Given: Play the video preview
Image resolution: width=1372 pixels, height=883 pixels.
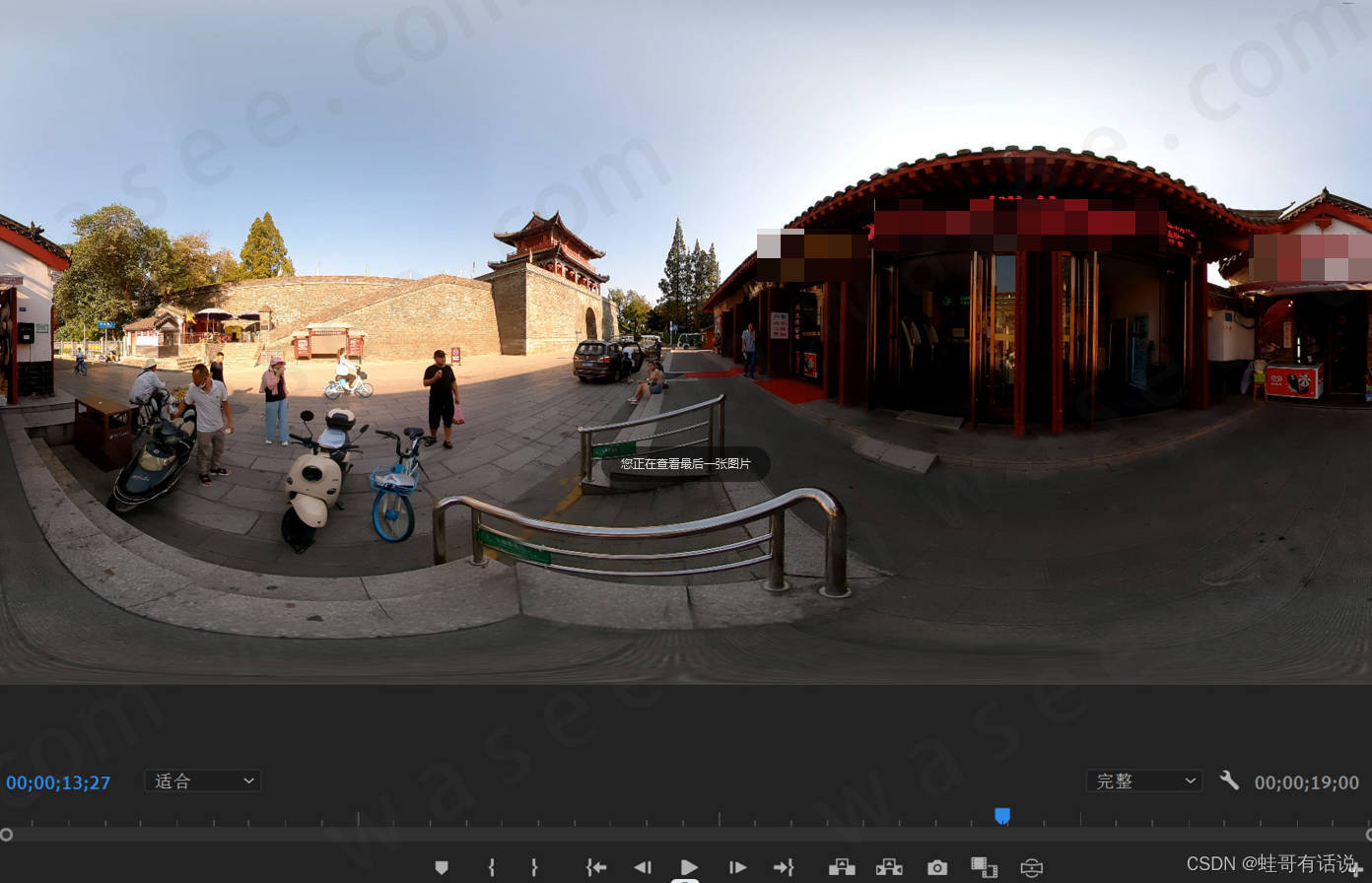Looking at the screenshot, I should click(x=690, y=867).
